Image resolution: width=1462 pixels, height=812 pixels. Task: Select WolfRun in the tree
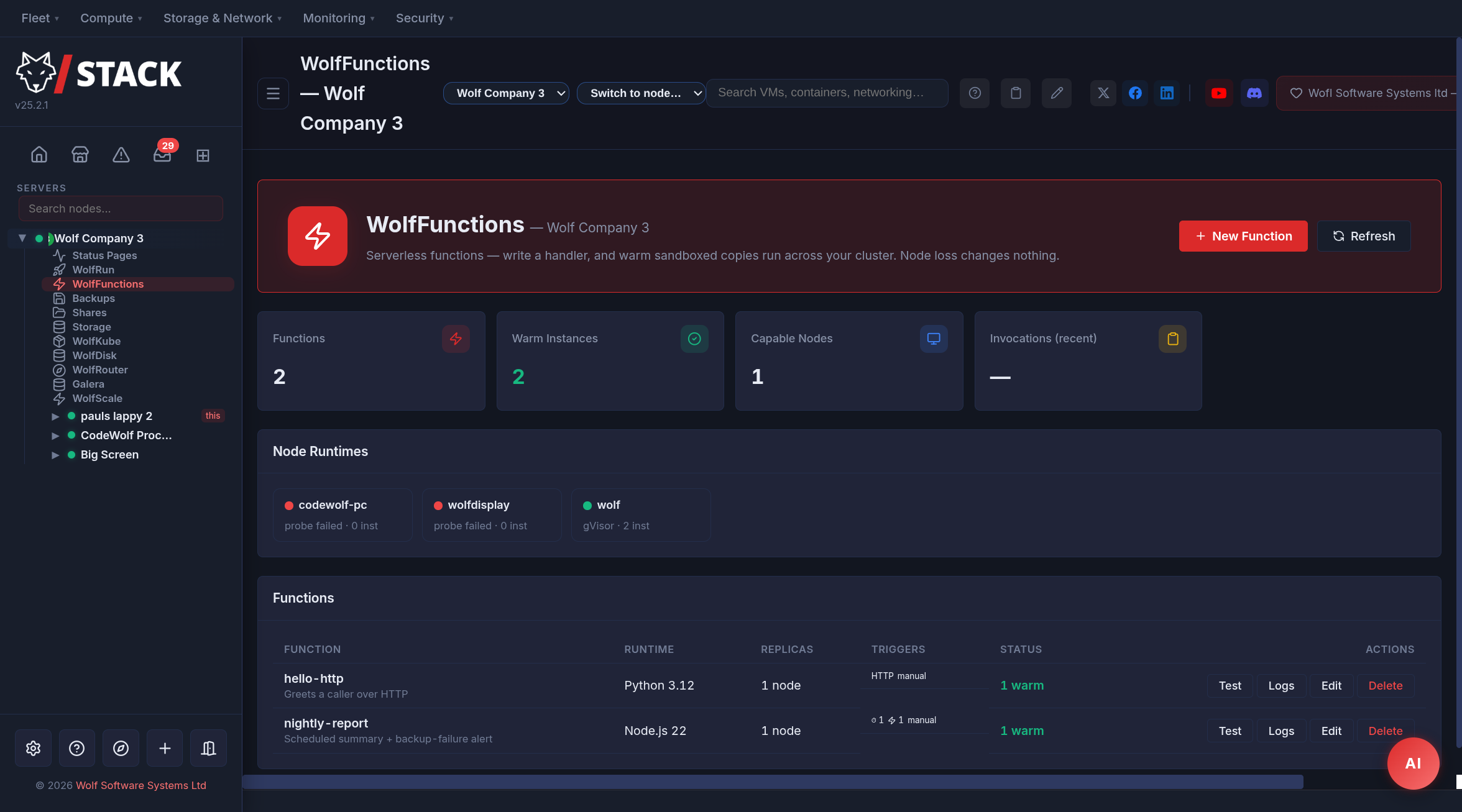93,270
